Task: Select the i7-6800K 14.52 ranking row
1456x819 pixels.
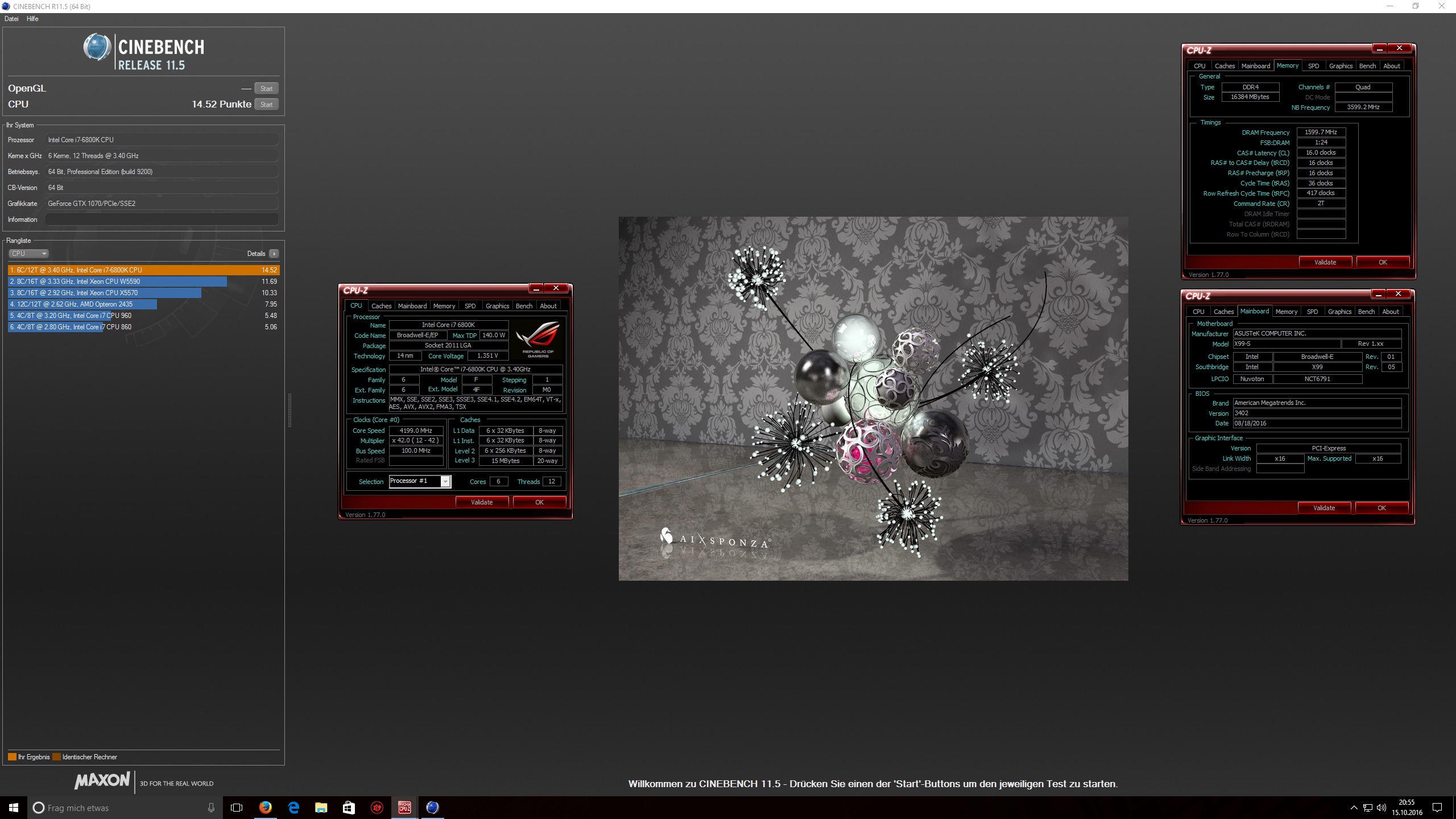Action: (143, 270)
